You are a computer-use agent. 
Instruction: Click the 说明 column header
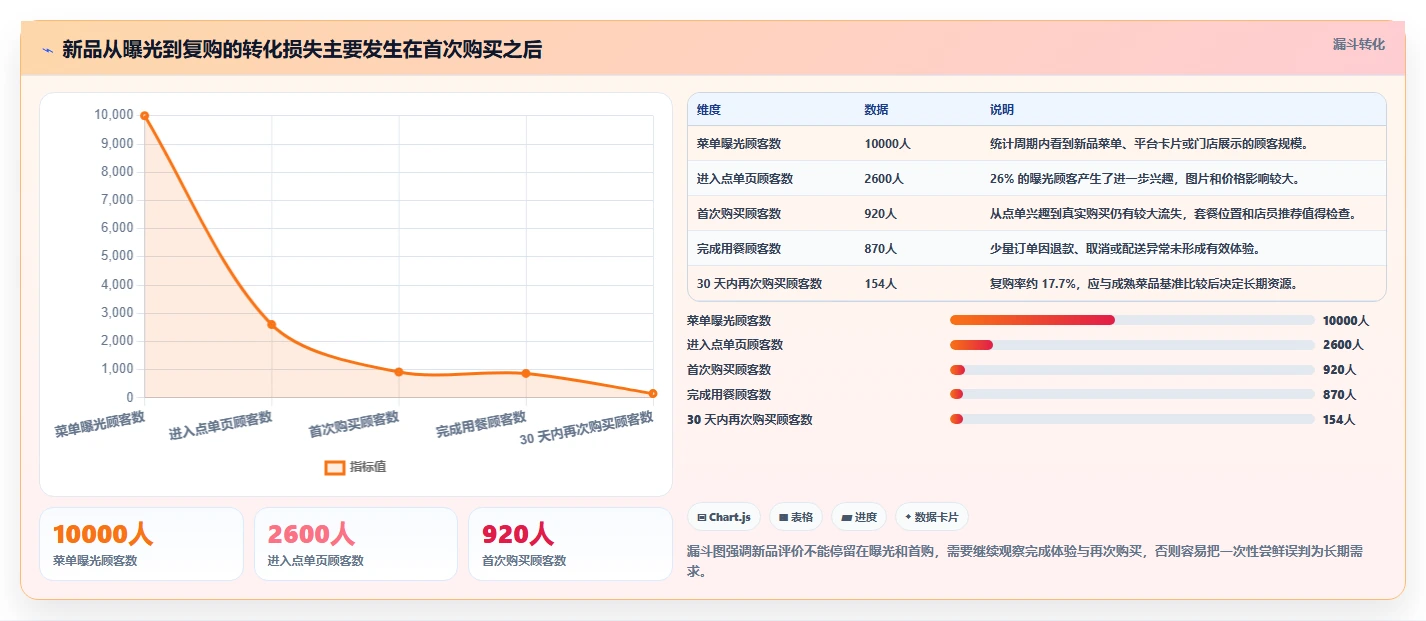point(1002,110)
